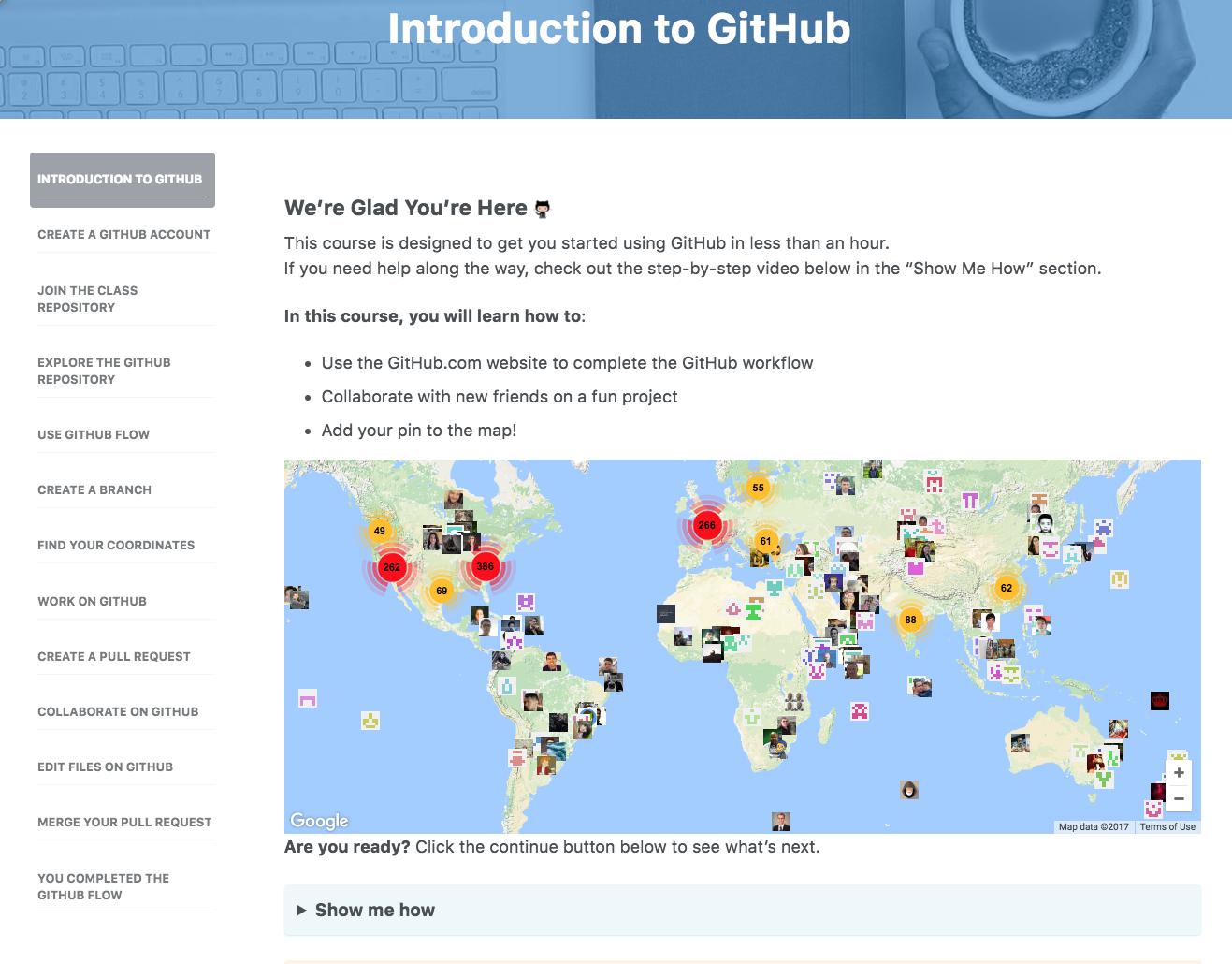
Task: Click the yellow cluster marker labeled 69
Action: [442, 591]
